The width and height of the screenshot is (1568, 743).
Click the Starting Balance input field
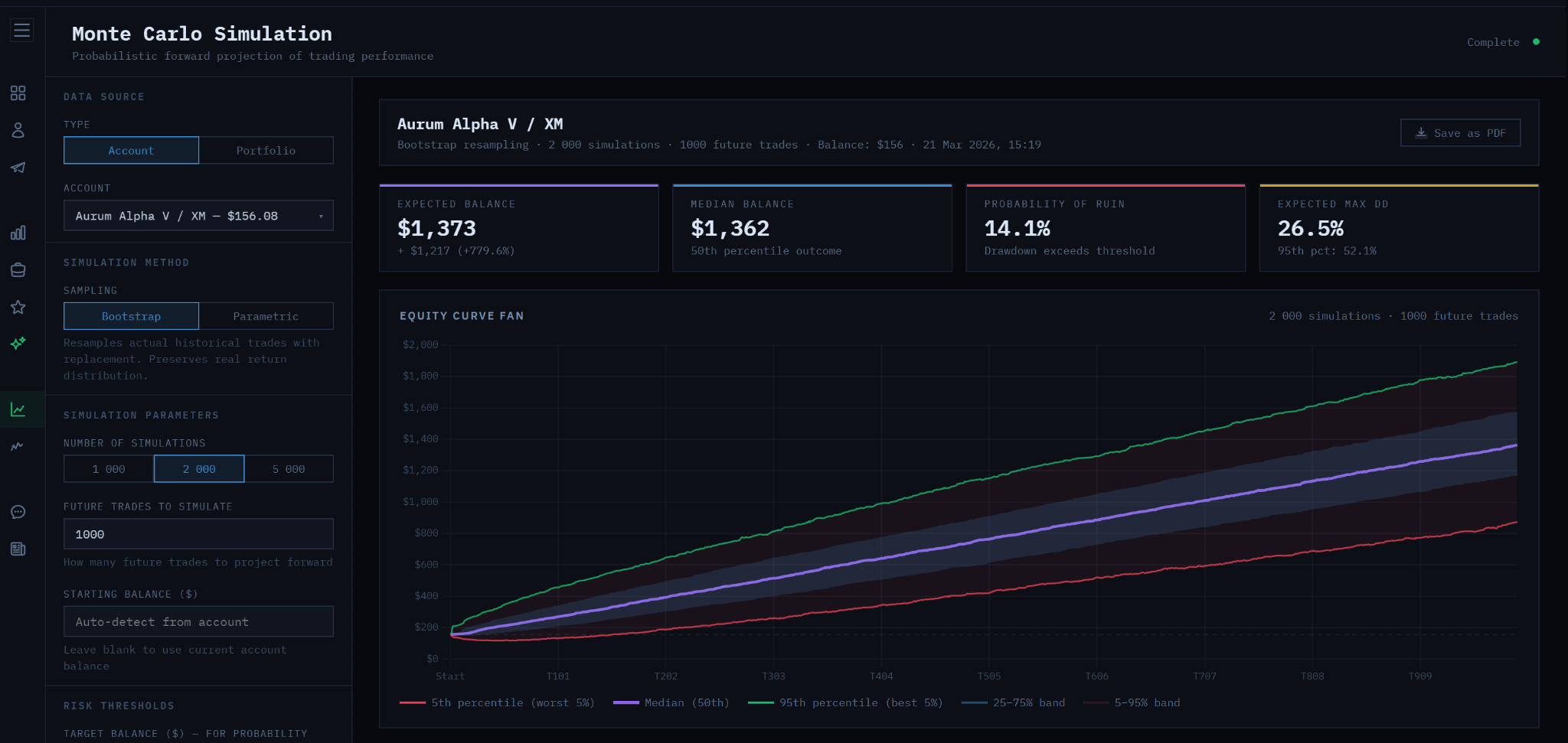point(198,622)
